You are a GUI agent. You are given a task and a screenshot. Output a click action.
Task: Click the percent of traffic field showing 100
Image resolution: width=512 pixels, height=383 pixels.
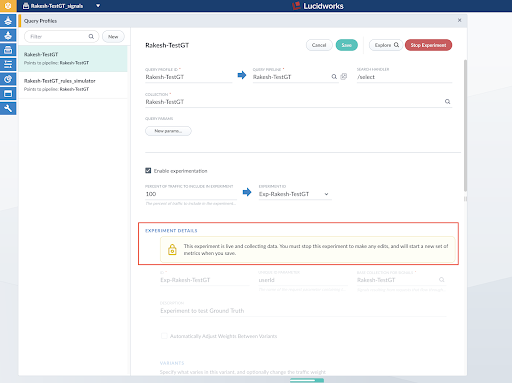pos(191,194)
